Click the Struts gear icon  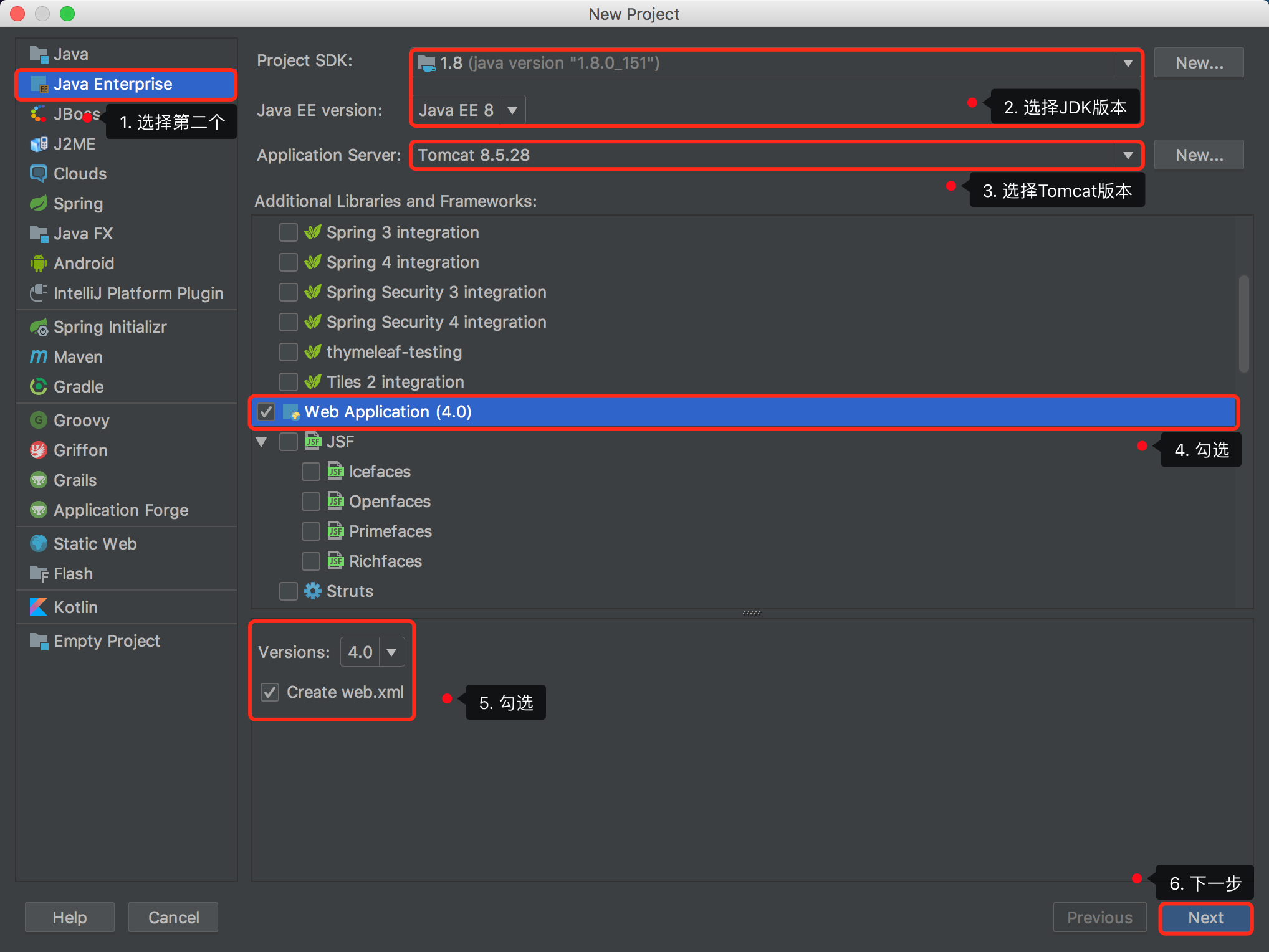313,591
